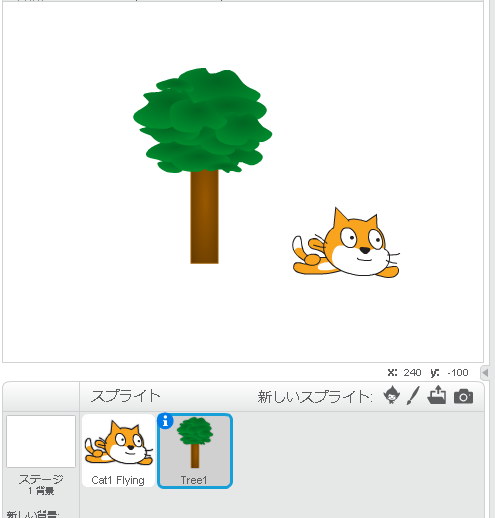495x518 pixels.
Task: Collapse the stage with the small triangle arrow
Action: coord(485,373)
